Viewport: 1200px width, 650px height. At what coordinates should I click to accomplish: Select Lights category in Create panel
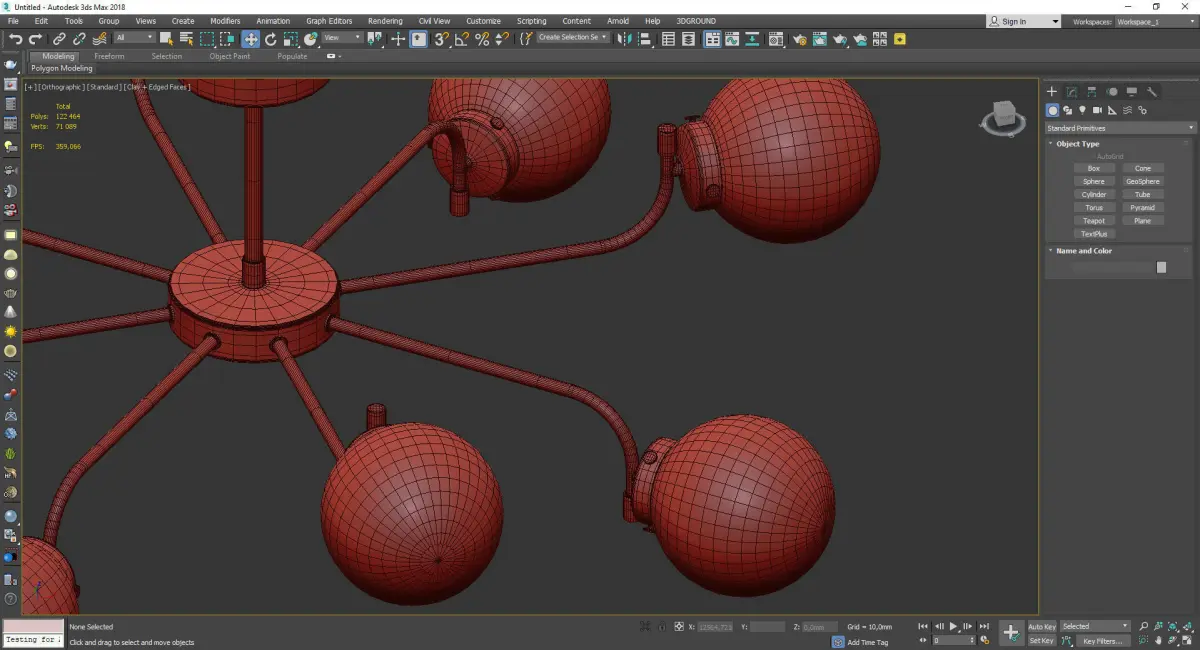click(1082, 110)
